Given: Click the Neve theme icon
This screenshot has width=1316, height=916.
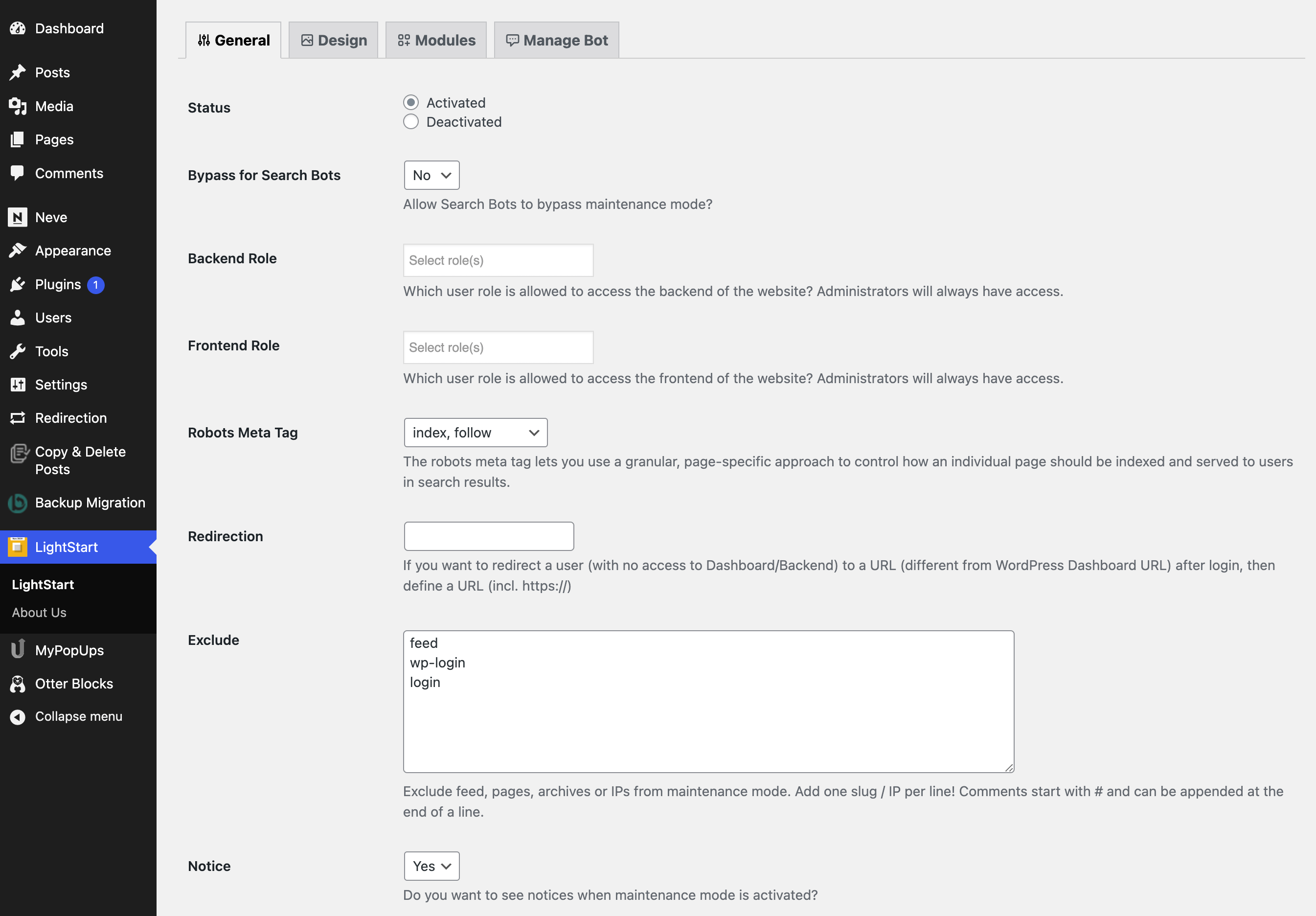Looking at the screenshot, I should click(x=18, y=217).
